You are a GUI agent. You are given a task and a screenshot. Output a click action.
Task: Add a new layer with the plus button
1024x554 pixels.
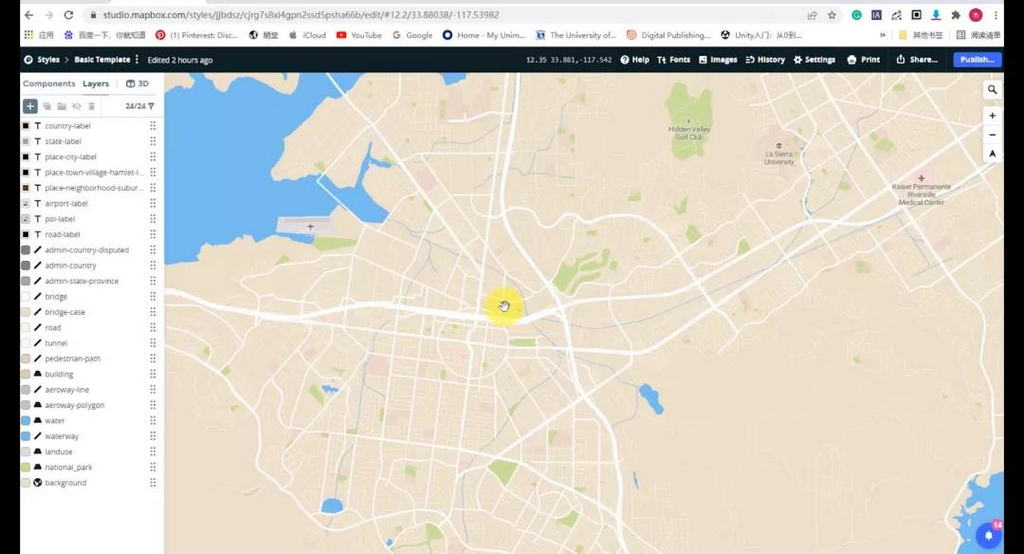point(30,106)
